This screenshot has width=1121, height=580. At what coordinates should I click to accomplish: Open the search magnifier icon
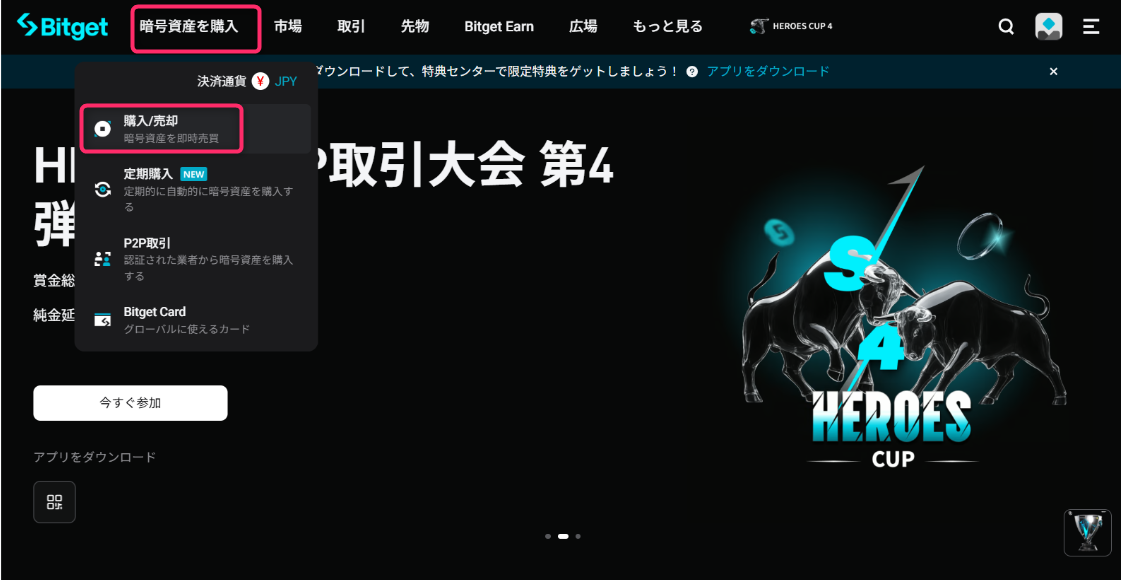point(1006,27)
